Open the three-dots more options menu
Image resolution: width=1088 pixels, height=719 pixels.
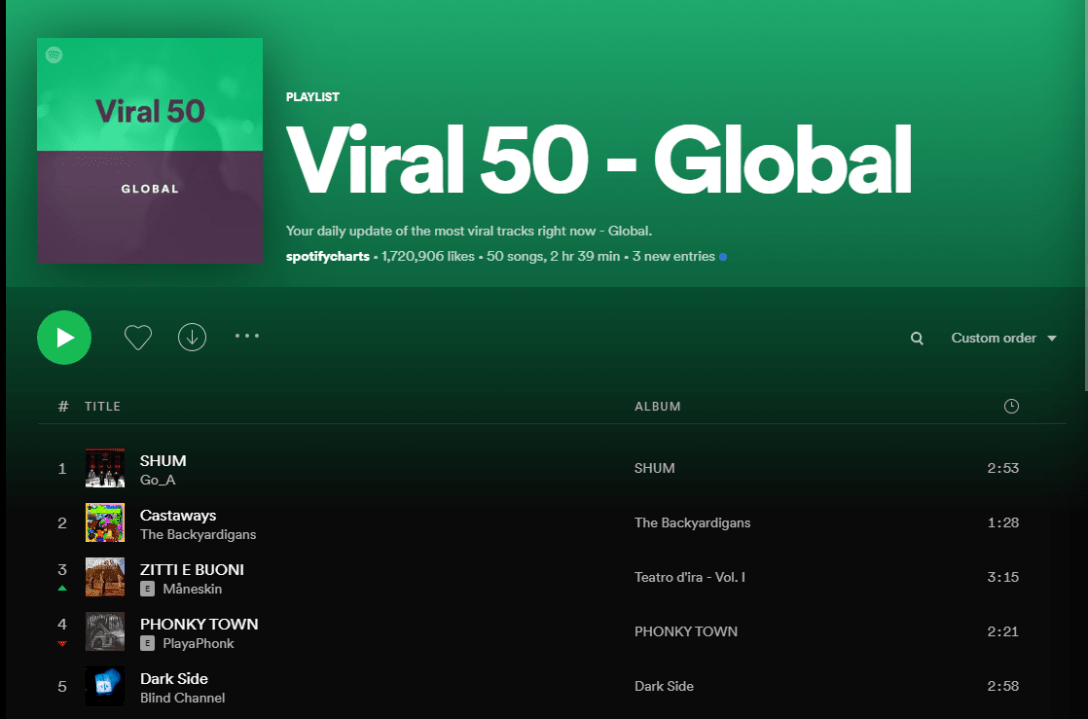coord(247,337)
